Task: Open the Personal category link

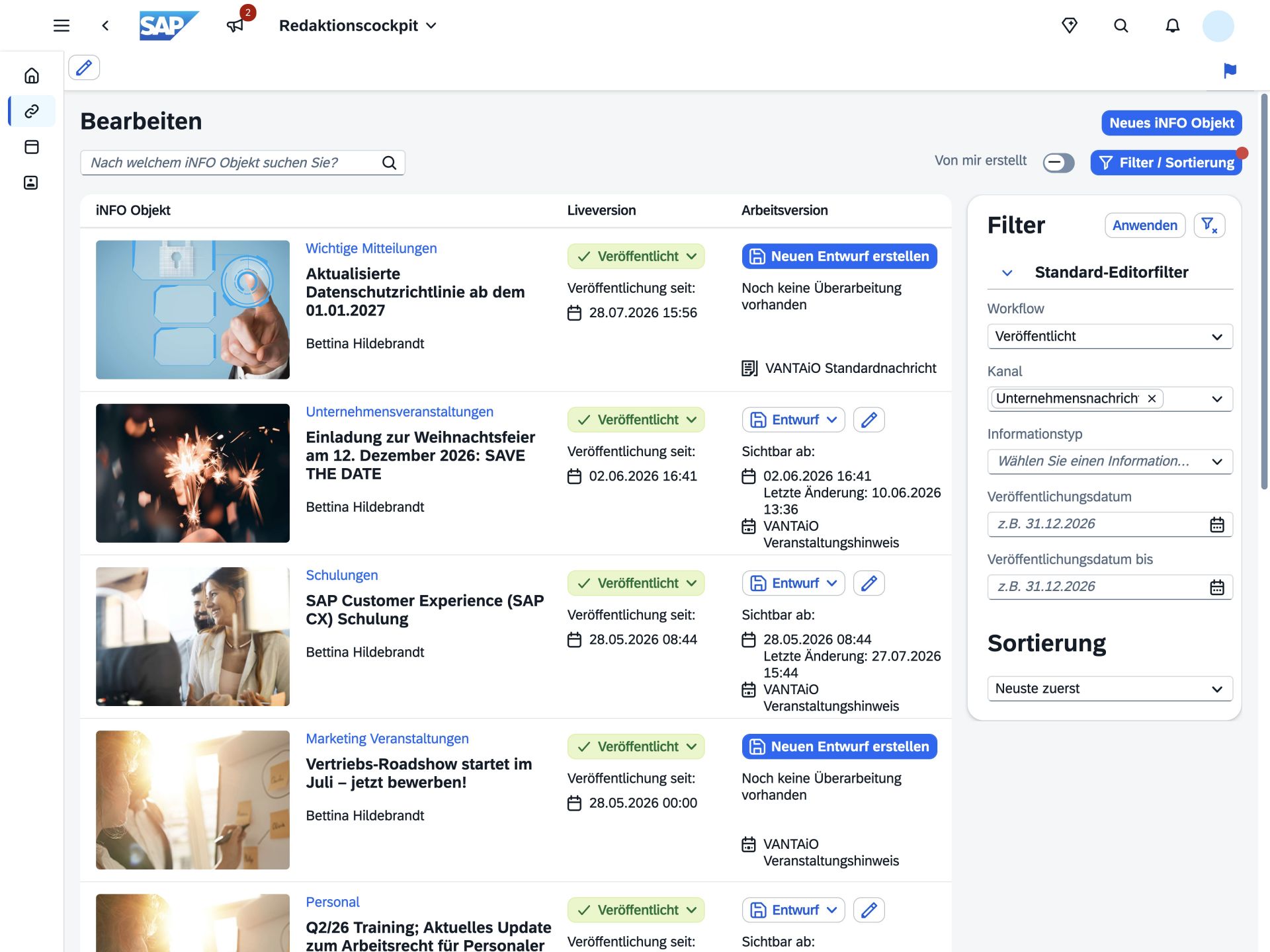Action: (333, 902)
